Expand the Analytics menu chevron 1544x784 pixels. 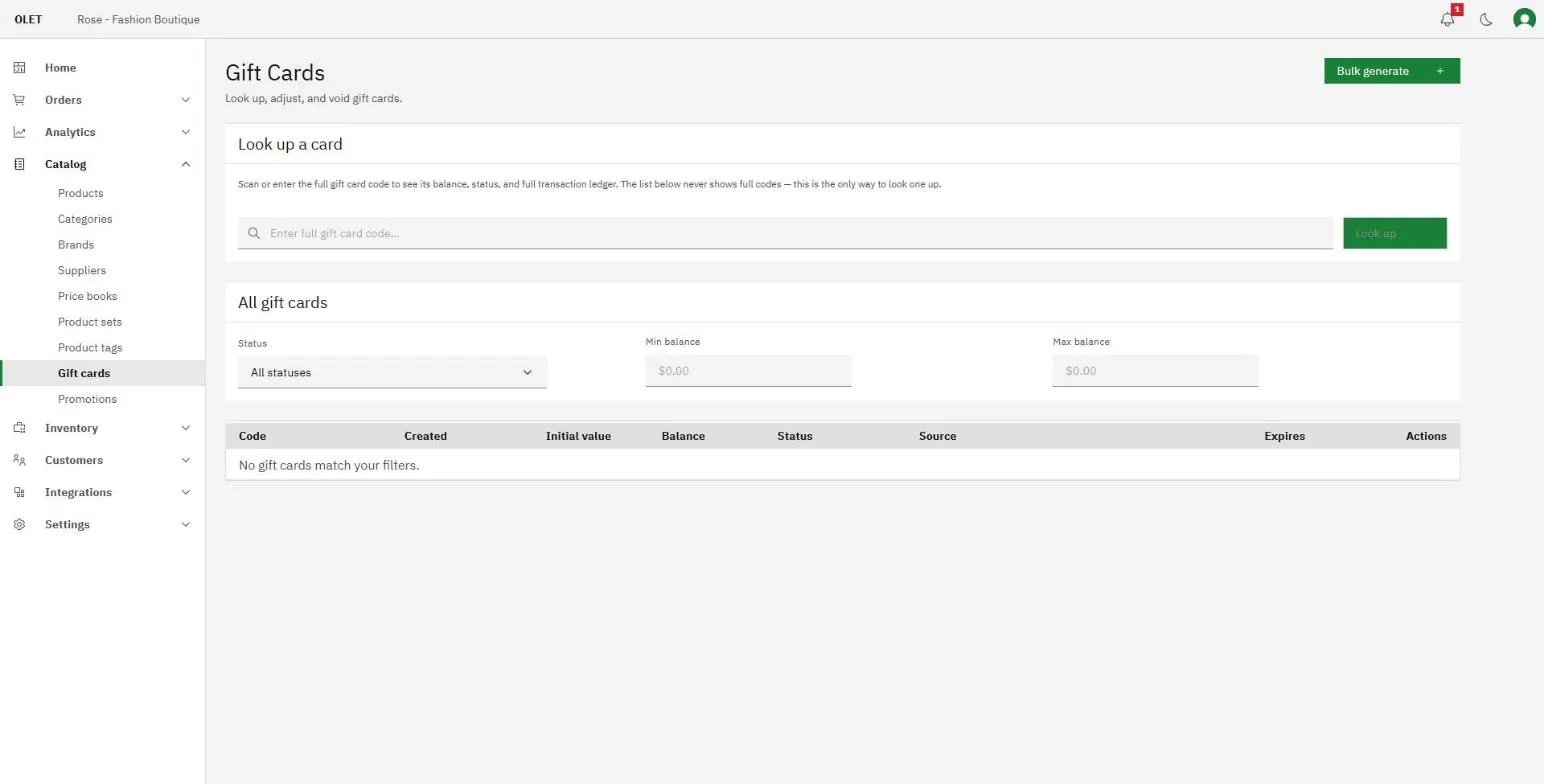(x=185, y=132)
